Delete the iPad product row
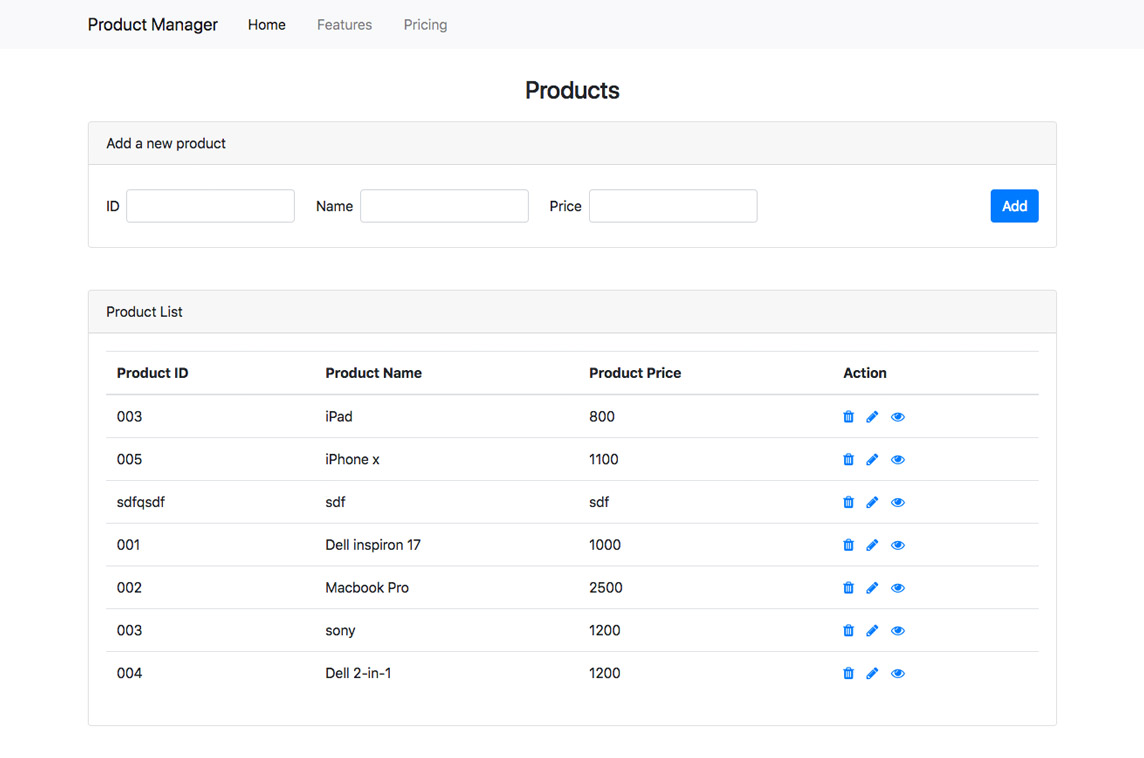 click(x=848, y=416)
